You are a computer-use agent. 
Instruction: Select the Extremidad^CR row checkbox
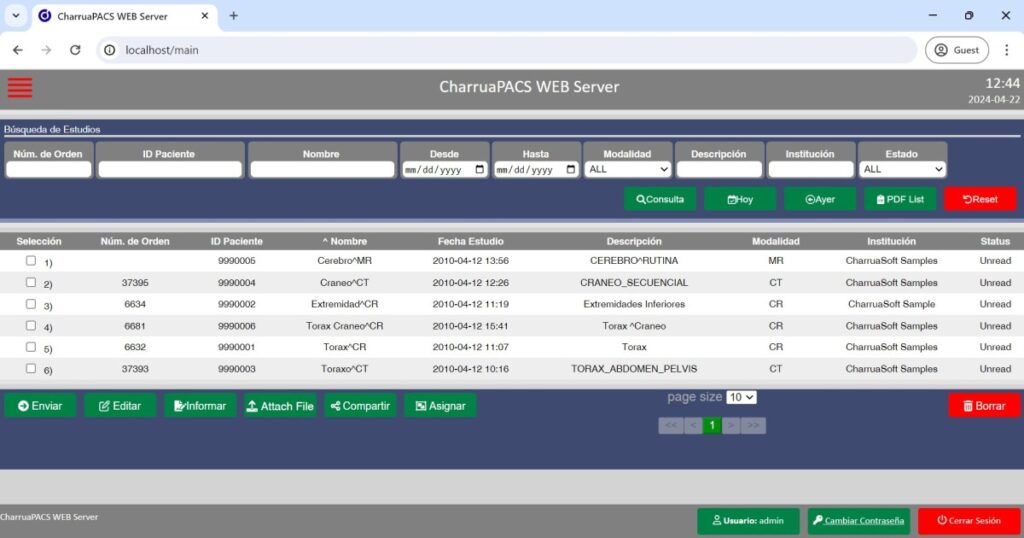[x=31, y=304]
